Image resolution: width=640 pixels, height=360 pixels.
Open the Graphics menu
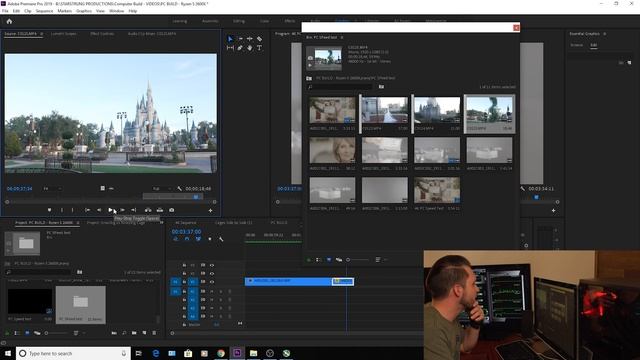(84, 11)
